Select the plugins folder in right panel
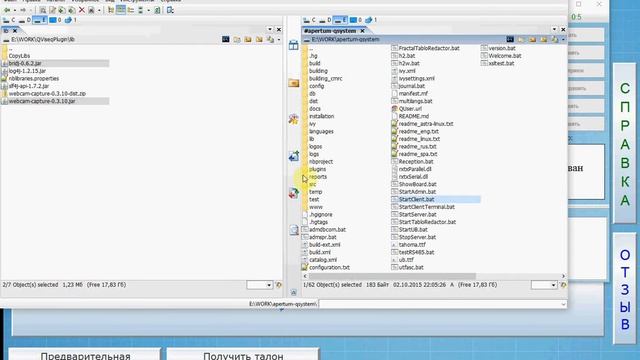The width and height of the screenshot is (640, 360). click(317, 169)
